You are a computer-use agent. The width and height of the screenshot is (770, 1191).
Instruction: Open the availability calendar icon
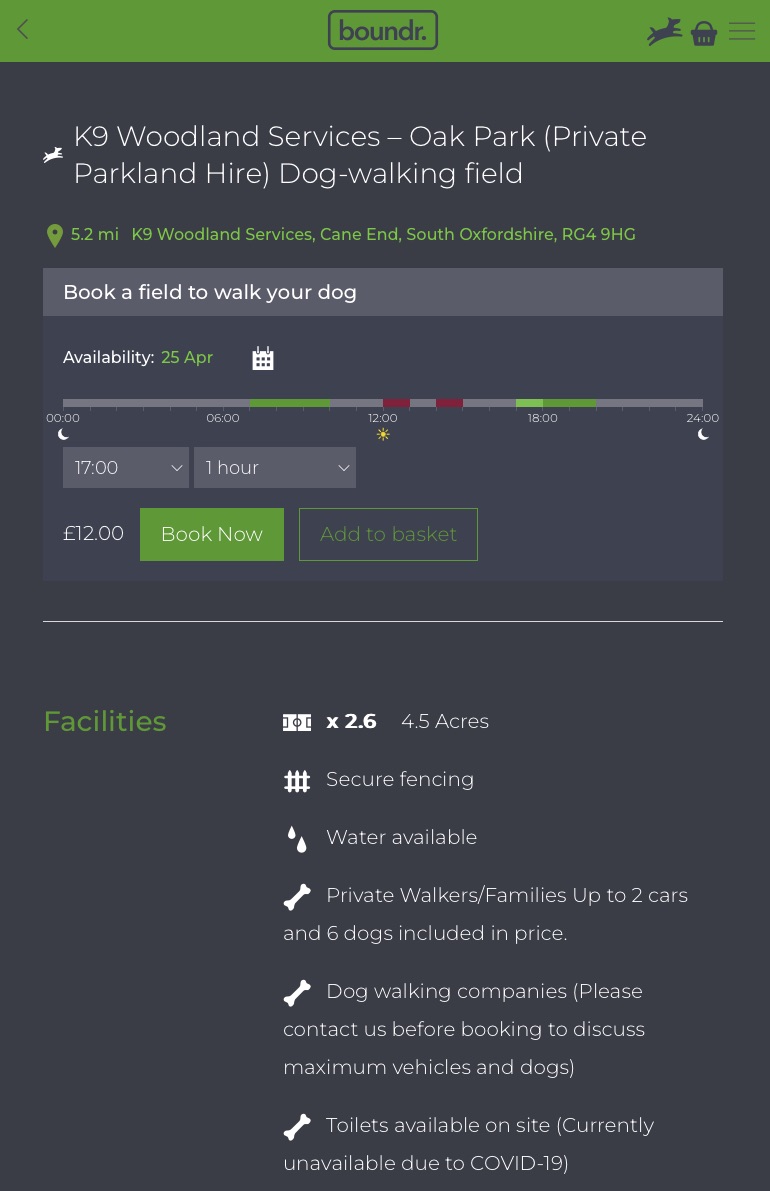[x=263, y=358]
